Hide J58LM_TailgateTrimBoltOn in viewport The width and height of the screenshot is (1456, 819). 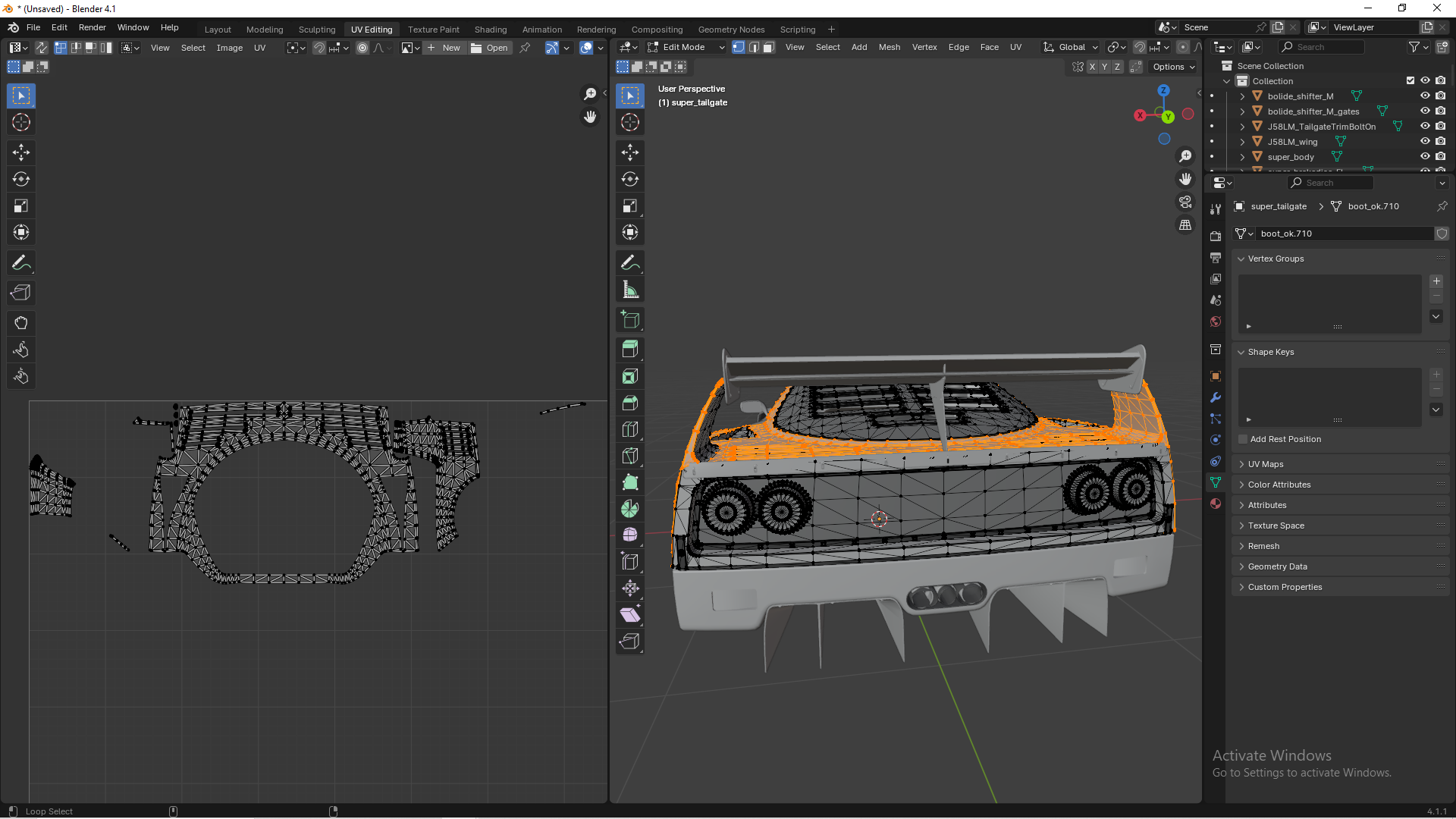pos(1425,127)
